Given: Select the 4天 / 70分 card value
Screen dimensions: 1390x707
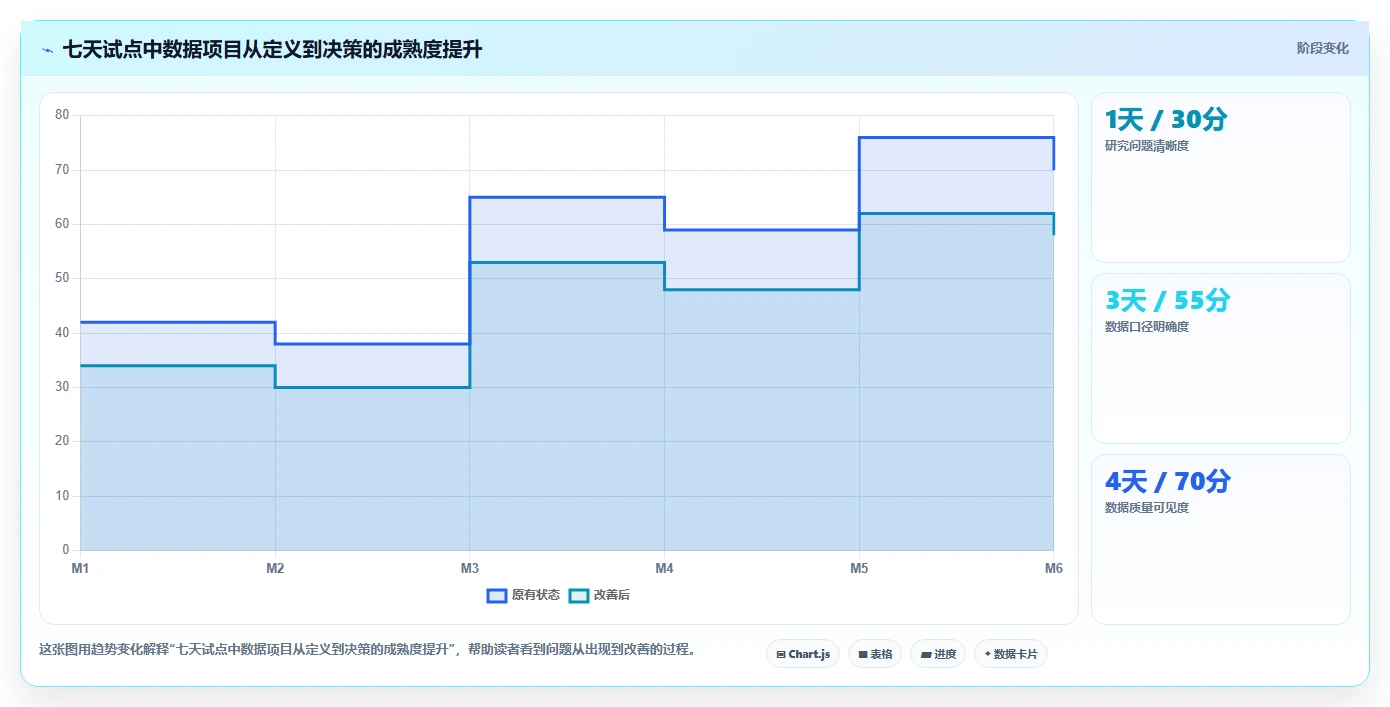Looking at the screenshot, I should tap(1168, 482).
